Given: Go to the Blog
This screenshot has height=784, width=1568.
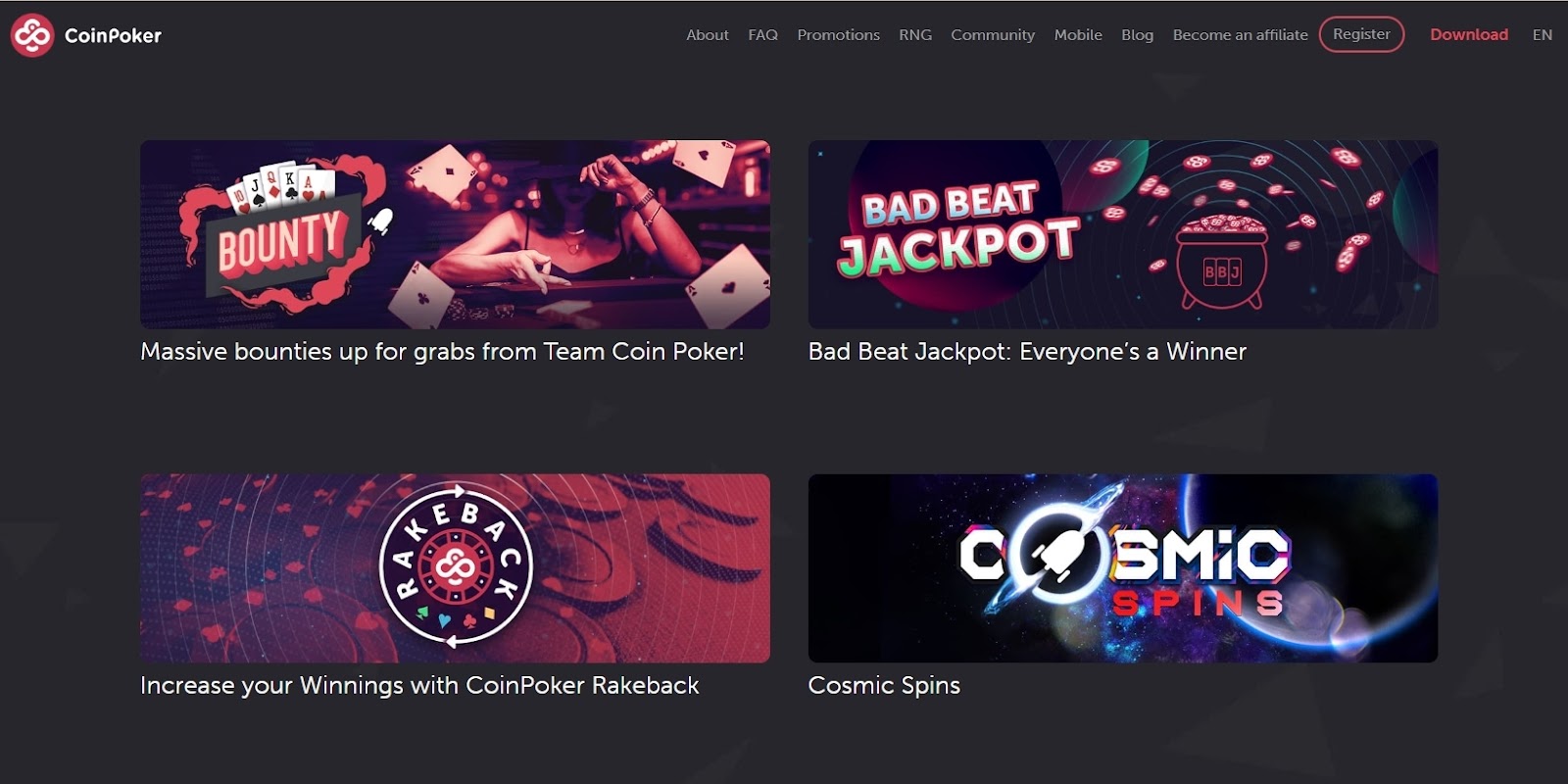Looking at the screenshot, I should 1137,35.
